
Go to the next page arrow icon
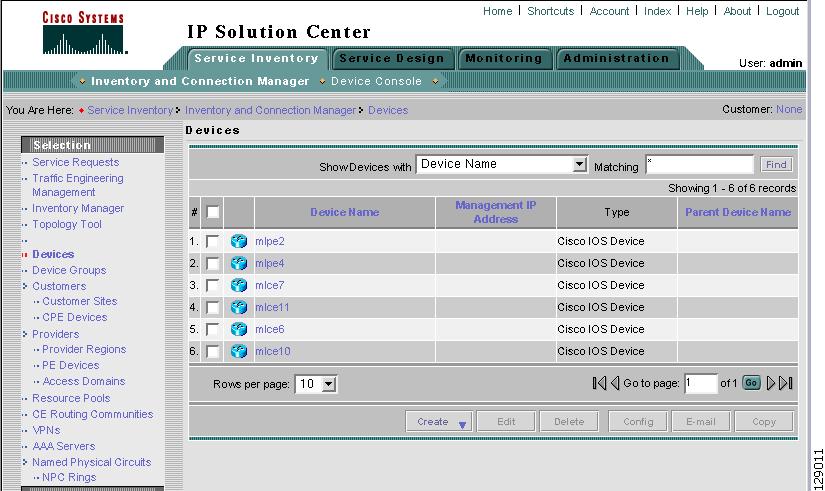click(771, 383)
